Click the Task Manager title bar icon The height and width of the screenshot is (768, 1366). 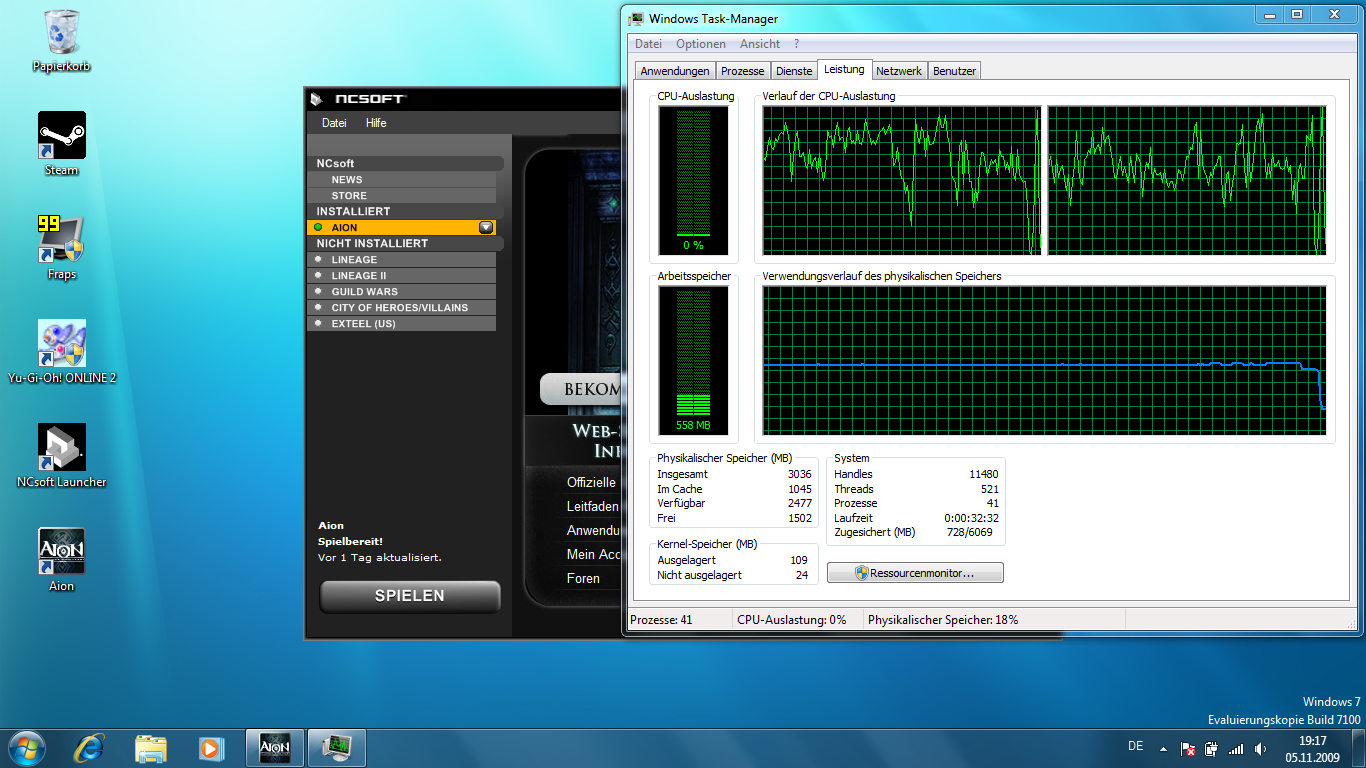[x=637, y=18]
